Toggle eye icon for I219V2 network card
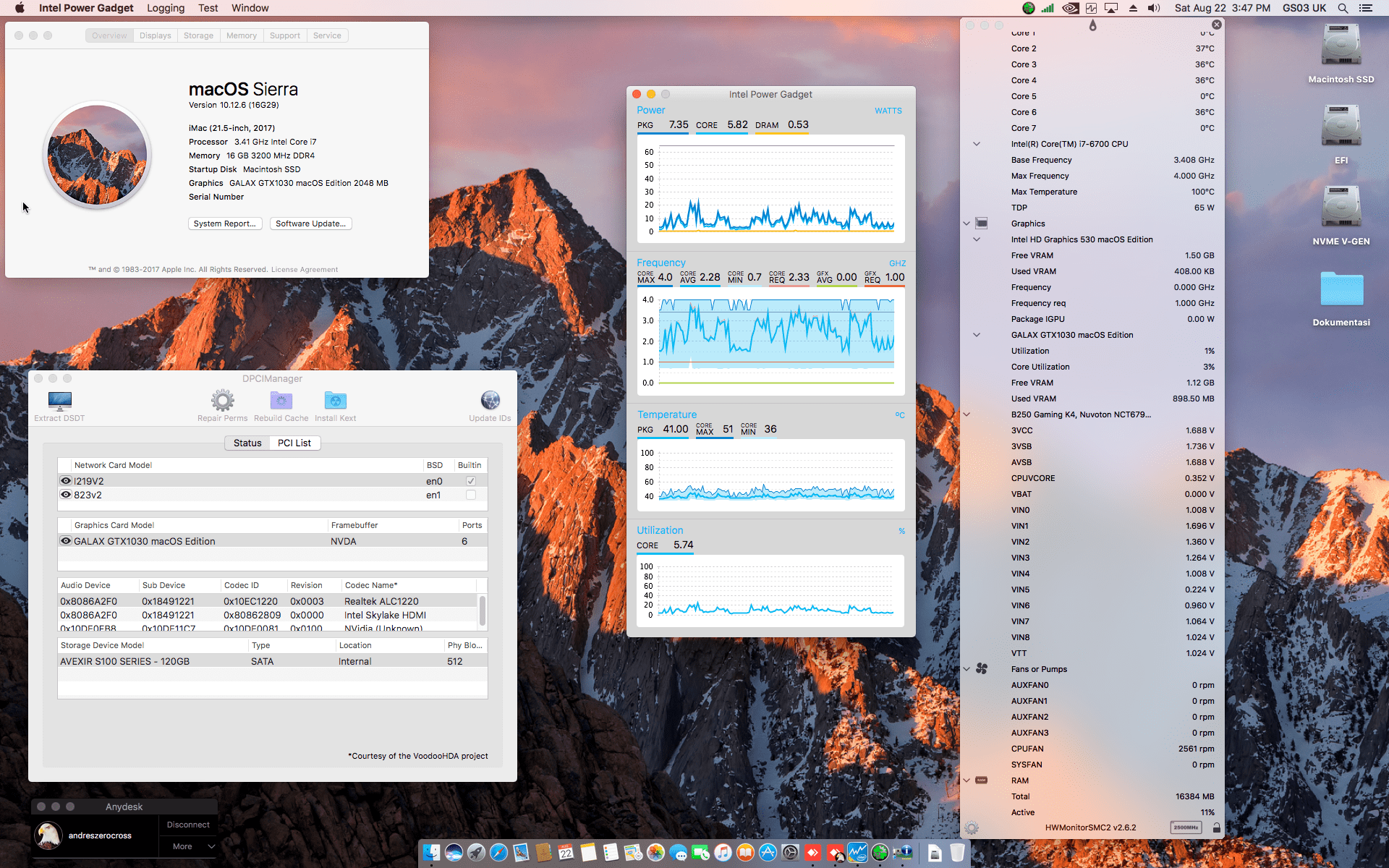 coord(66,481)
